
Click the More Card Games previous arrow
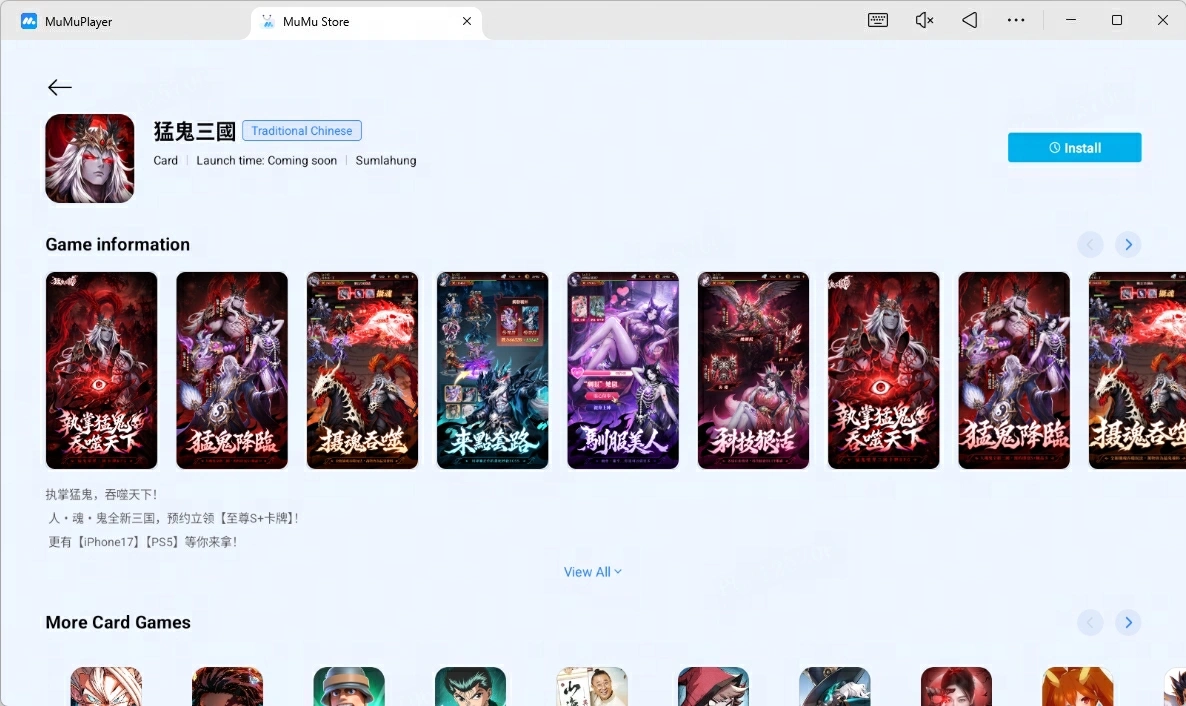click(x=1090, y=622)
